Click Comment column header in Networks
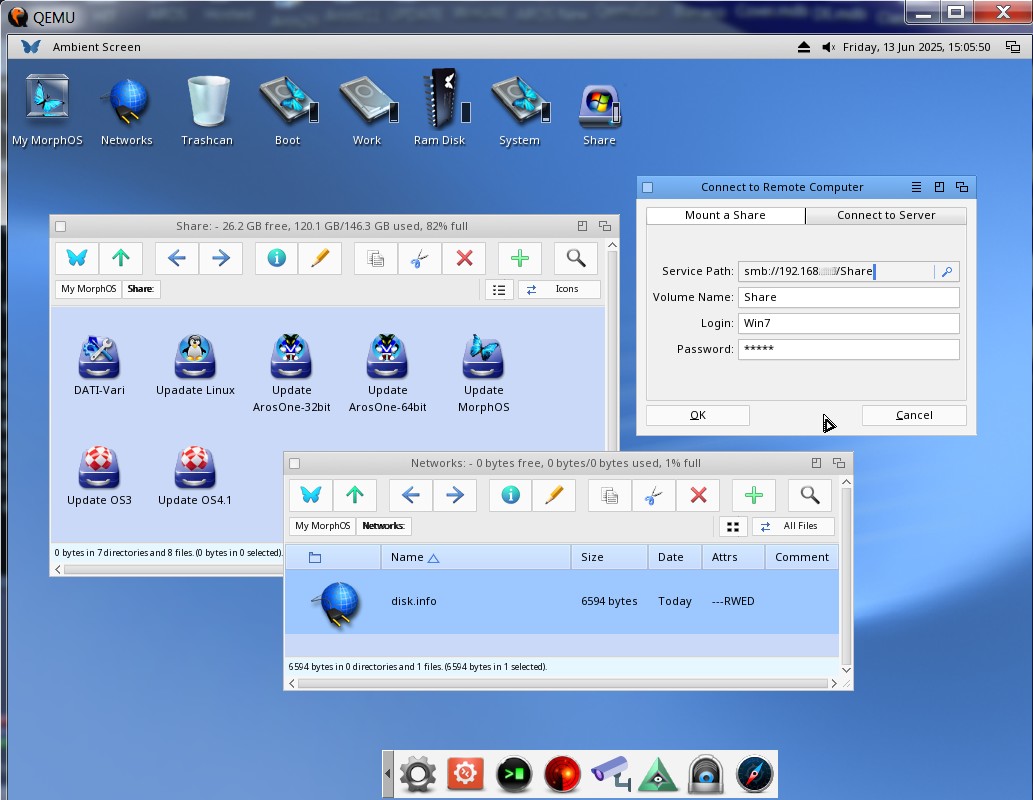 (x=801, y=557)
